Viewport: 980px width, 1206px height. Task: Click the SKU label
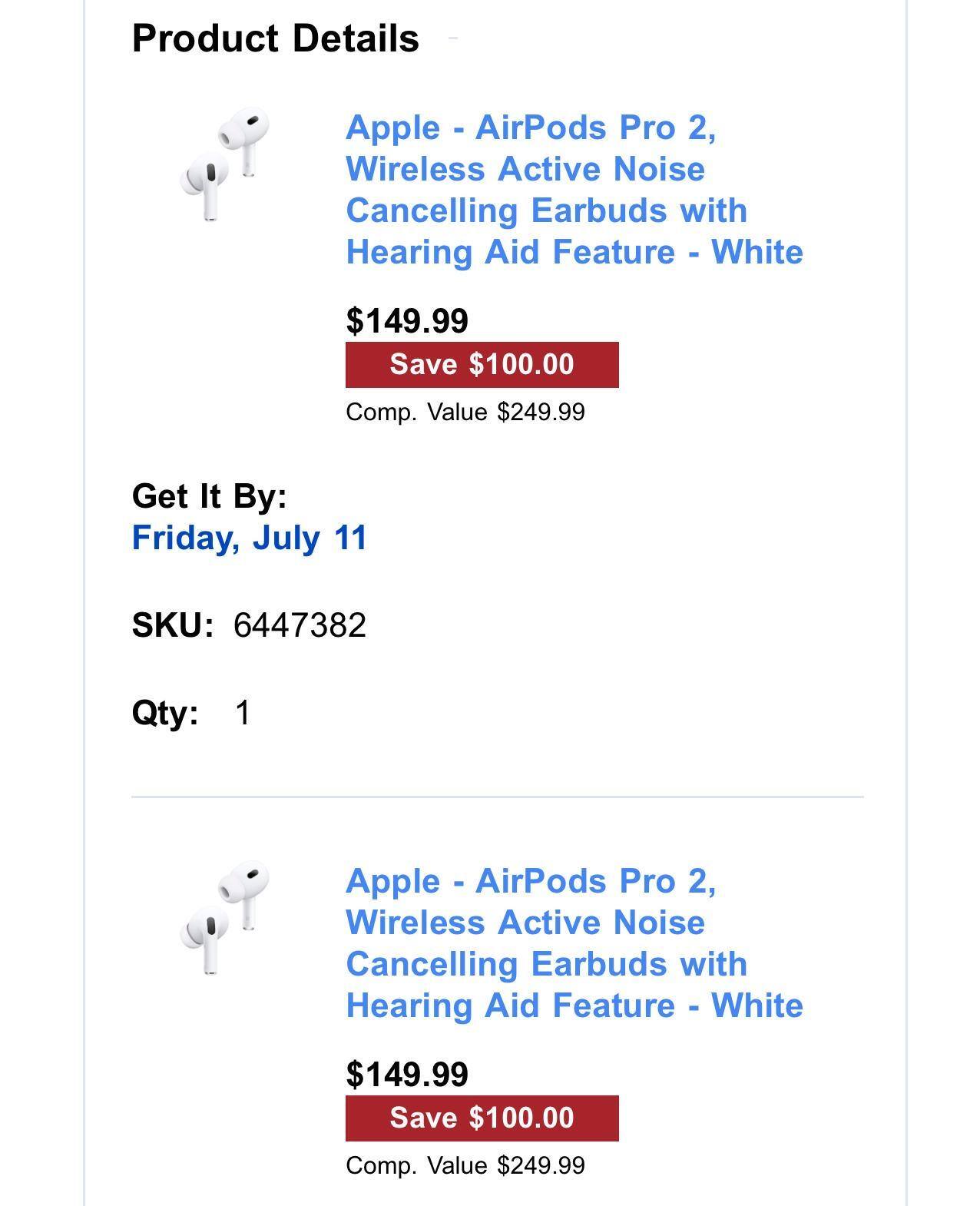(x=173, y=625)
